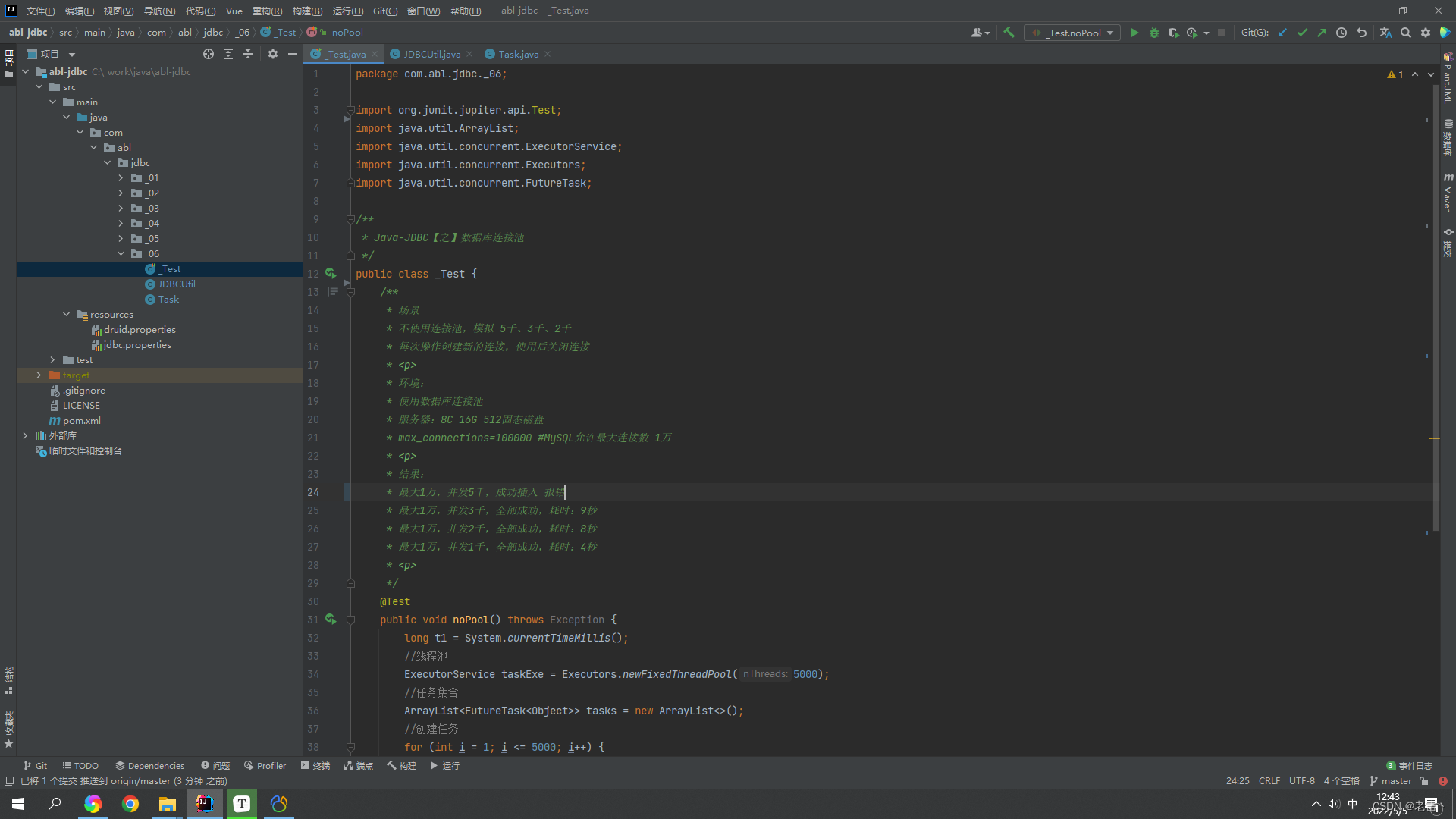Update project from Git arrow

click(x=1282, y=33)
